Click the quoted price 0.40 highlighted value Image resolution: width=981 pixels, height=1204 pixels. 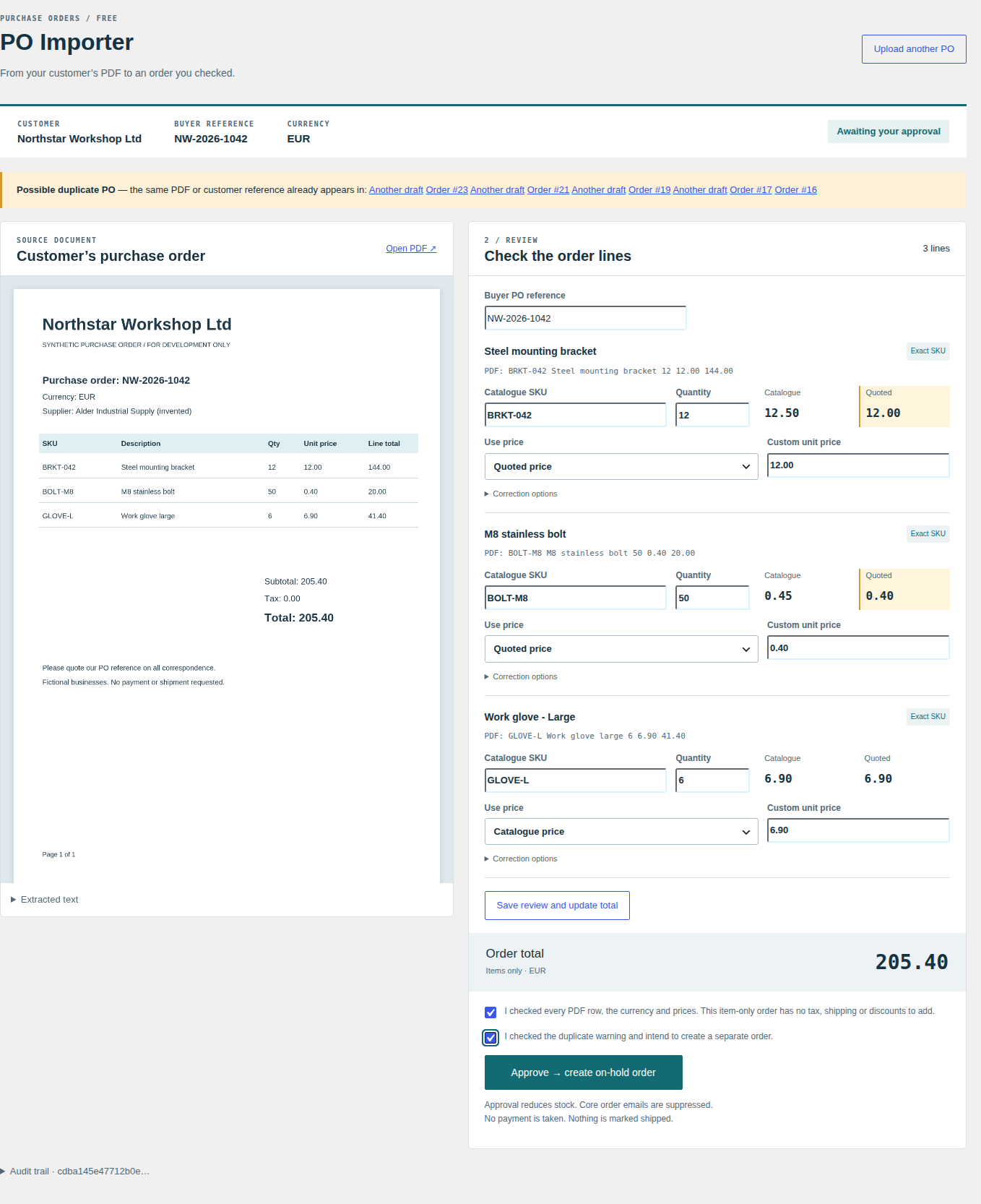tap(879, 596)
